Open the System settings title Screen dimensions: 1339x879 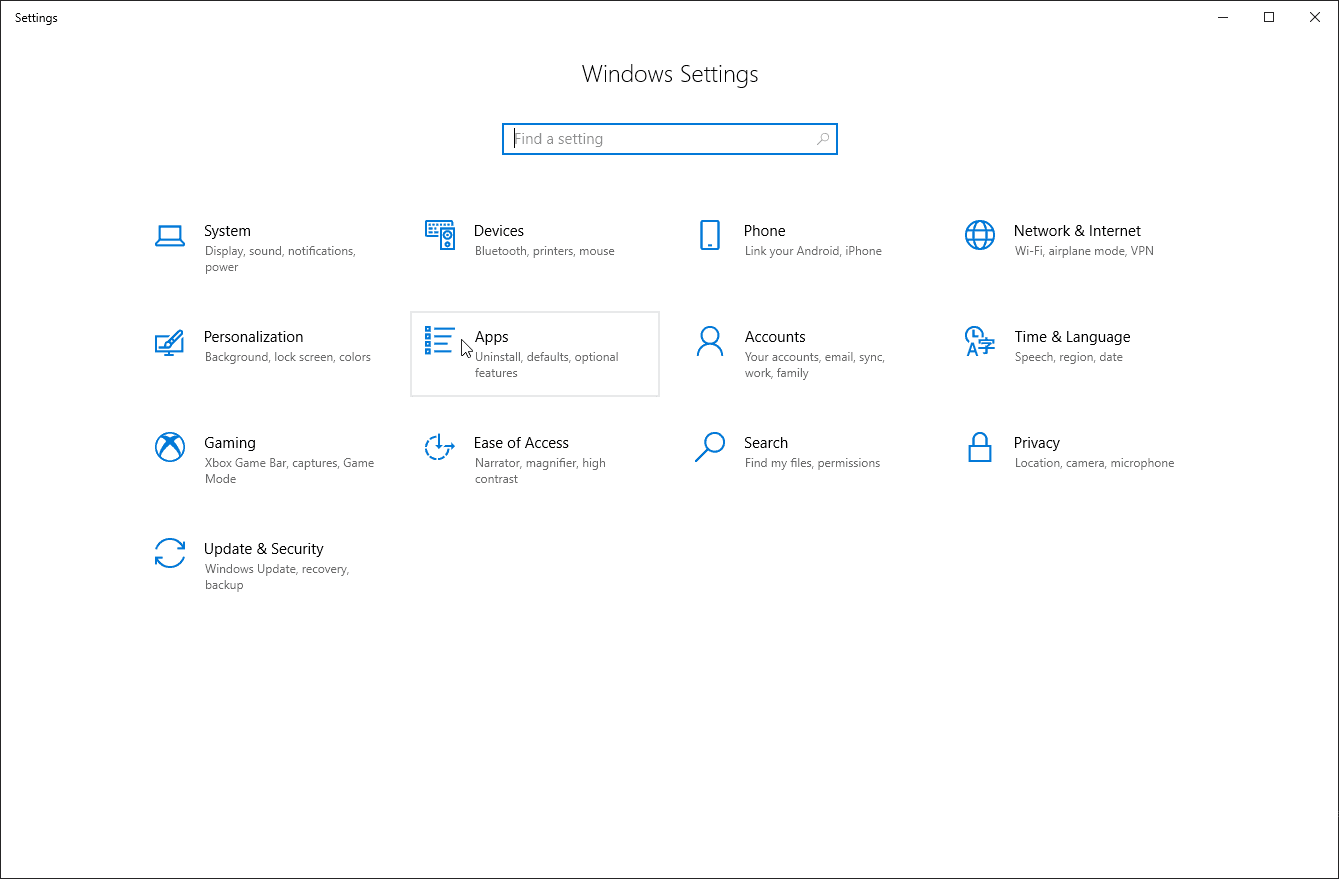pyautogui.click(x=227, y=231)
